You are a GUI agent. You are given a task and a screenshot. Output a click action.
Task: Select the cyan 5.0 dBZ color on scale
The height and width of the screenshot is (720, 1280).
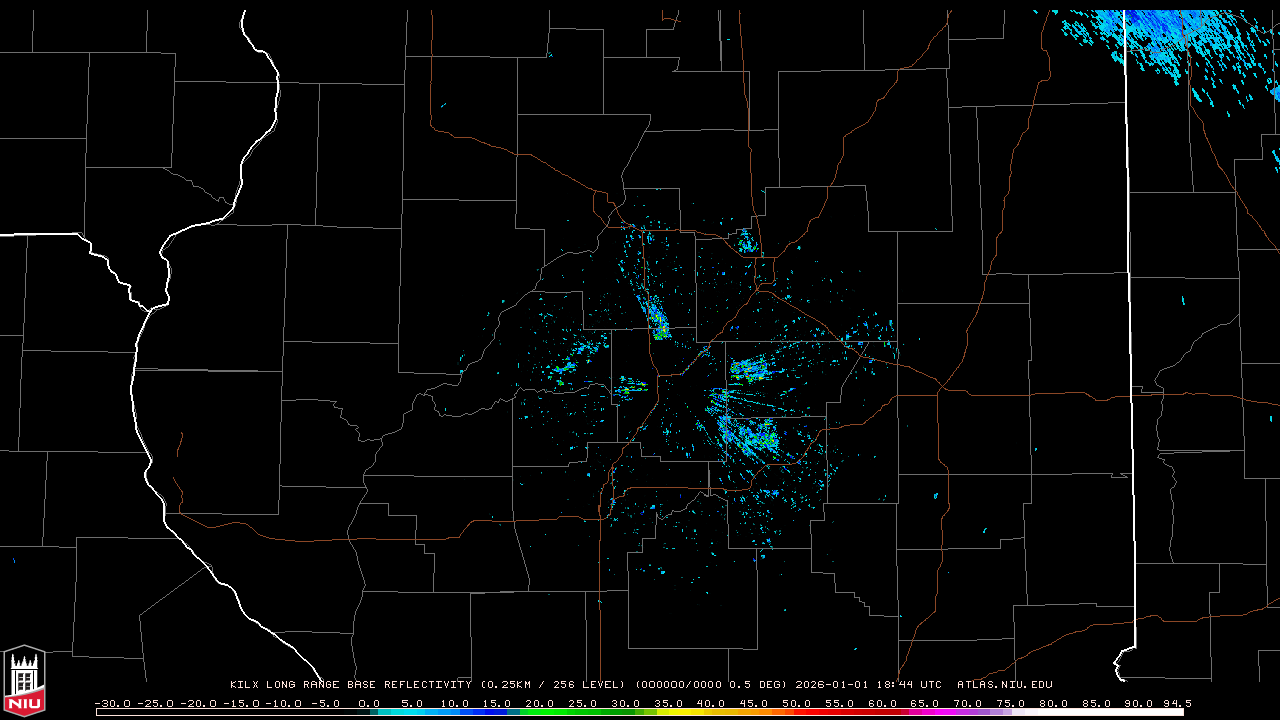point(412,712)
